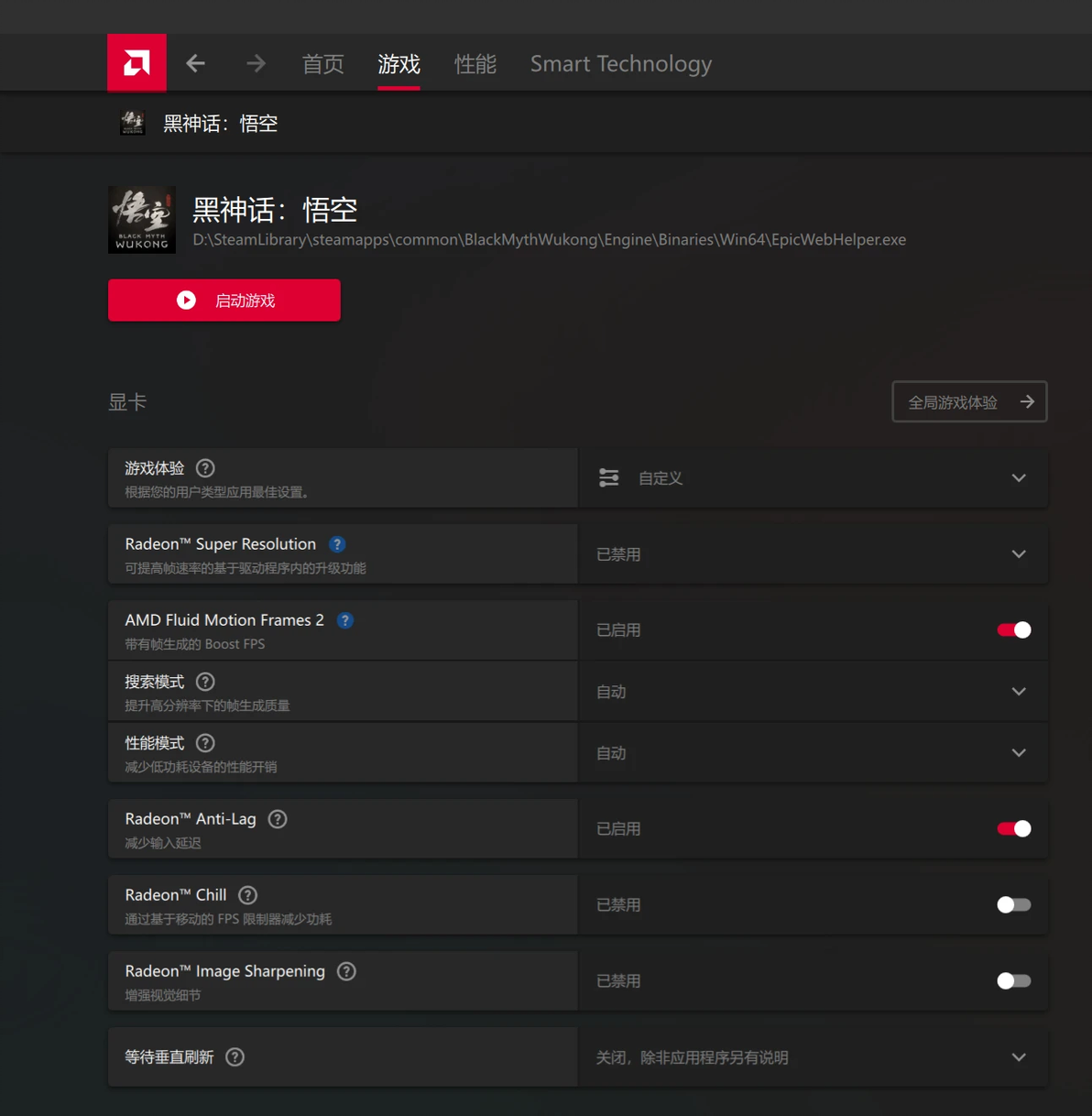
Task: Click description 减少输入延迟
Action: [x=163, y=843]
